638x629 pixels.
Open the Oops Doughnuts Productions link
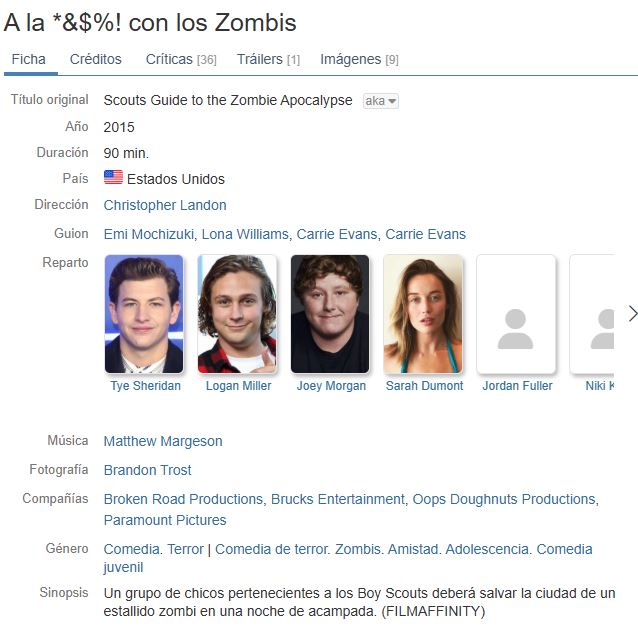pos(504,499)
